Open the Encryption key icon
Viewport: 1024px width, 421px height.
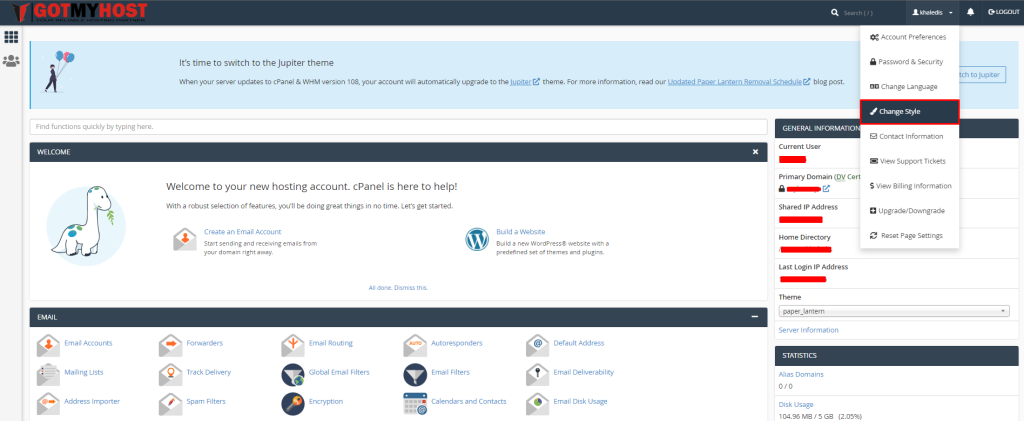point(293,403)
